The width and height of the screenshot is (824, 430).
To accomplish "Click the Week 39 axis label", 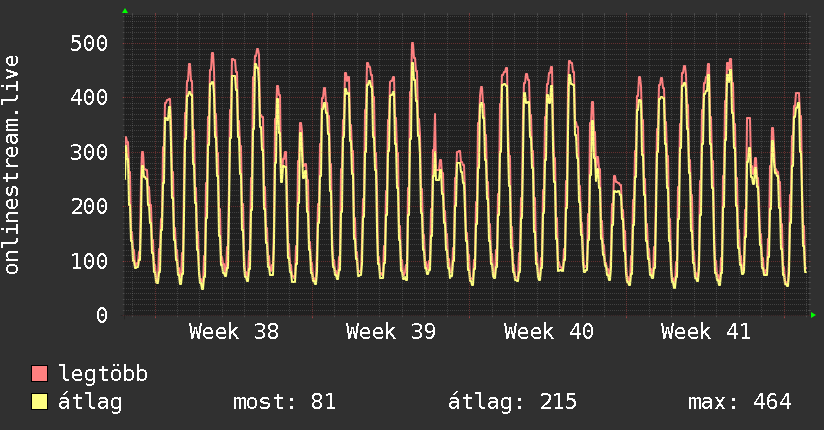I will coord(391,332).
